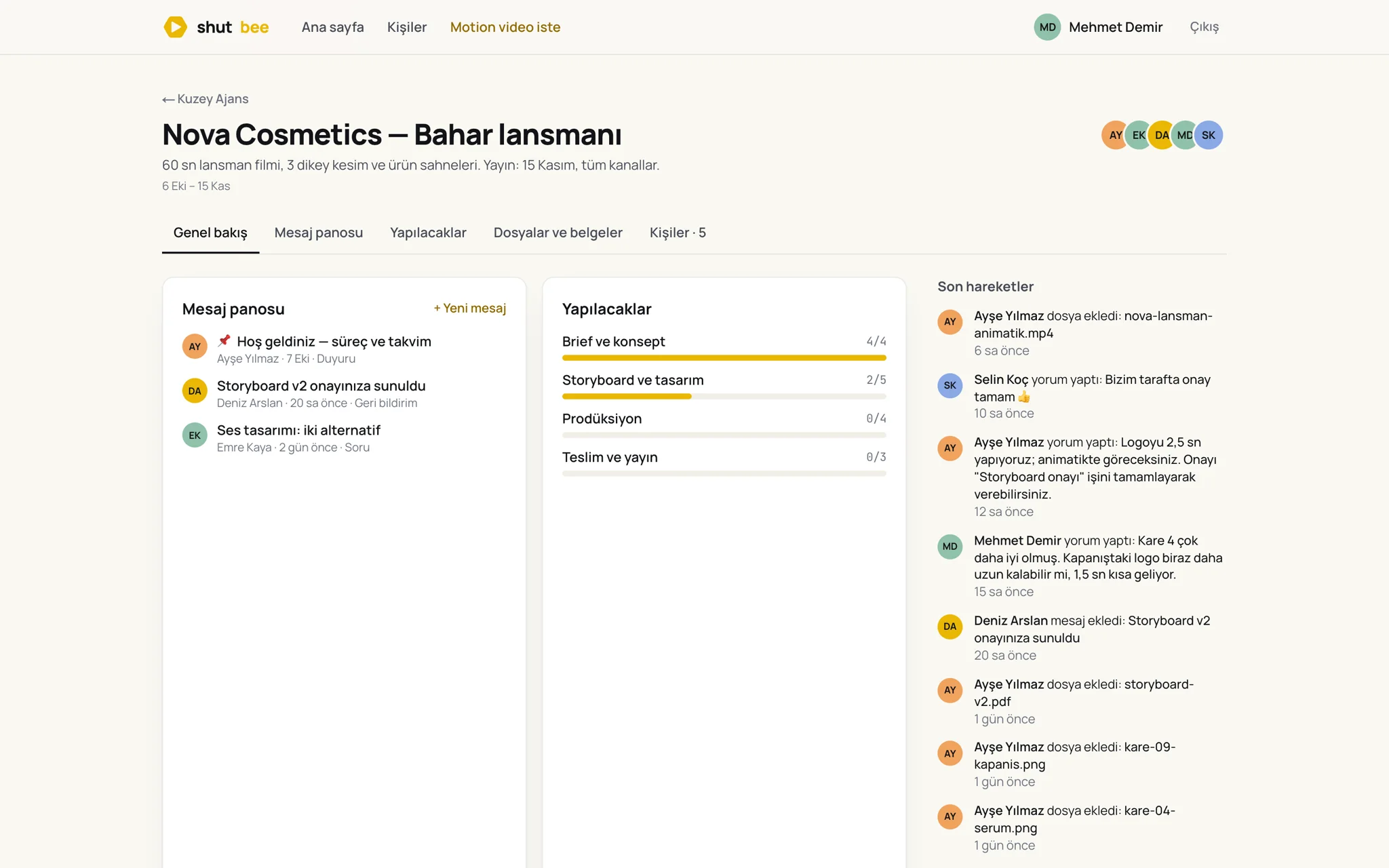Click the EK avatar in project members stack
Viewport: 1389px width, 868px height.
click(x=1138, y=135)
